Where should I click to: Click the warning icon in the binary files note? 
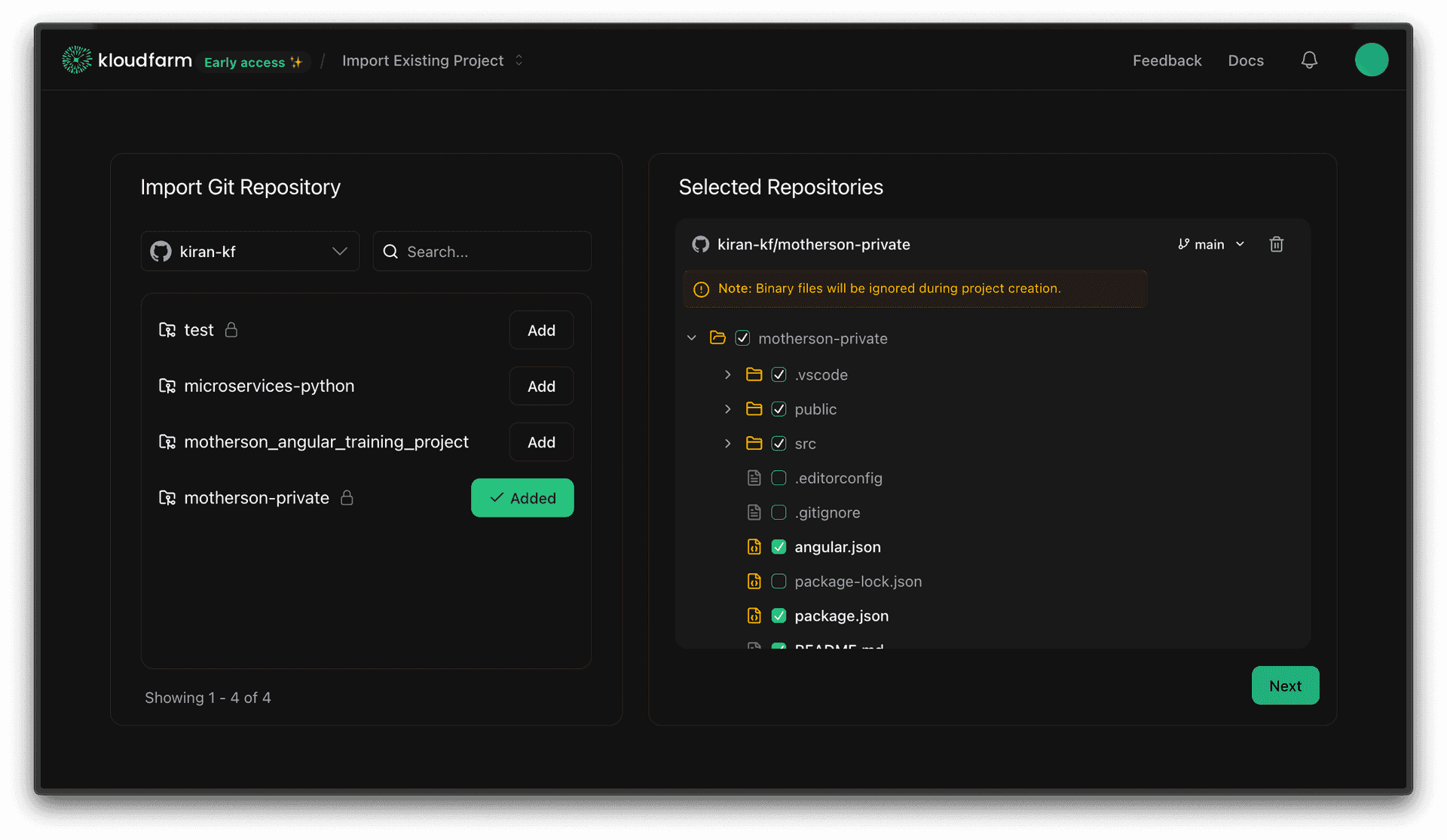(x=701, y=289)
